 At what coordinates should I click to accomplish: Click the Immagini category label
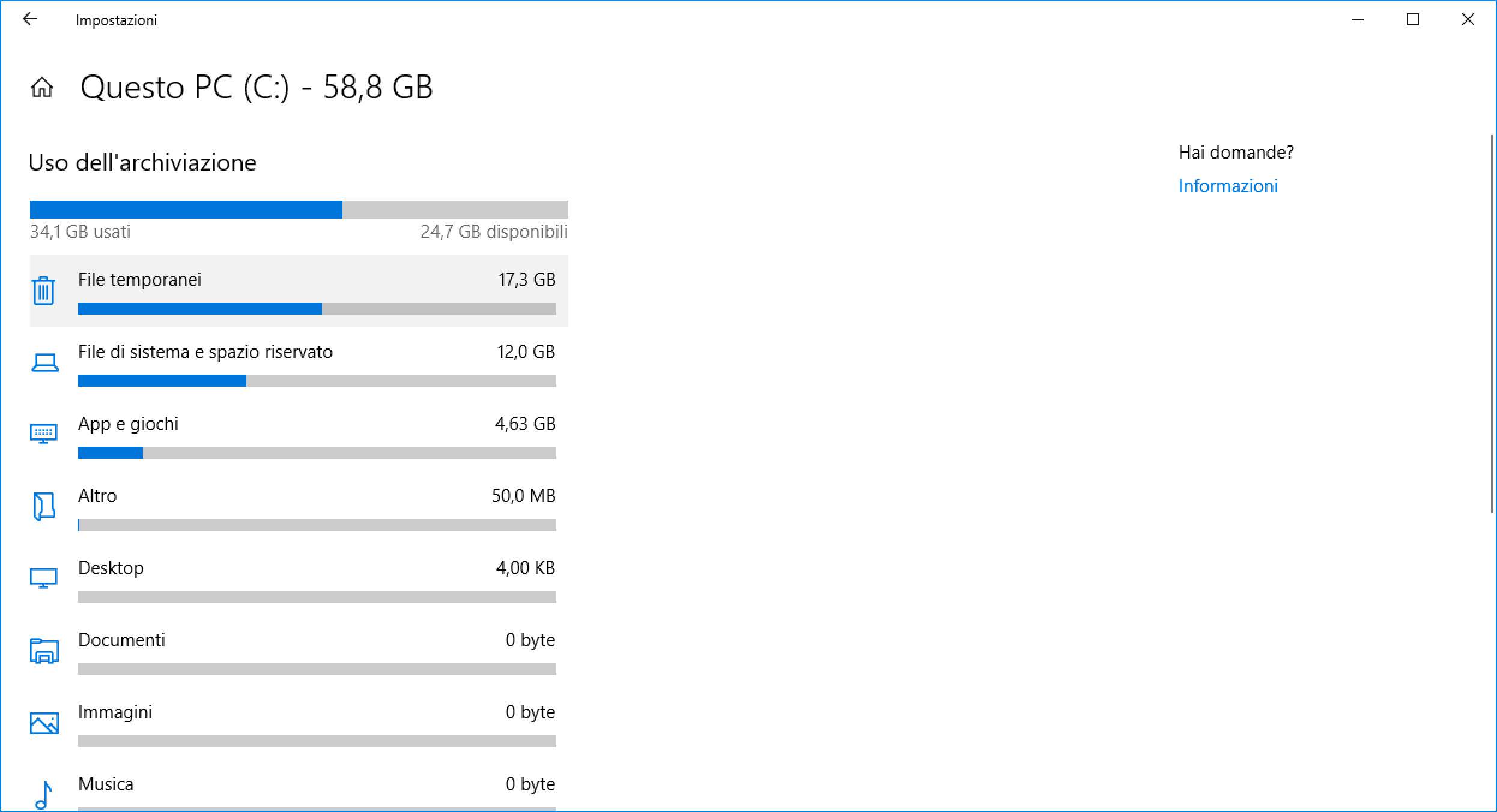[115, 712]
